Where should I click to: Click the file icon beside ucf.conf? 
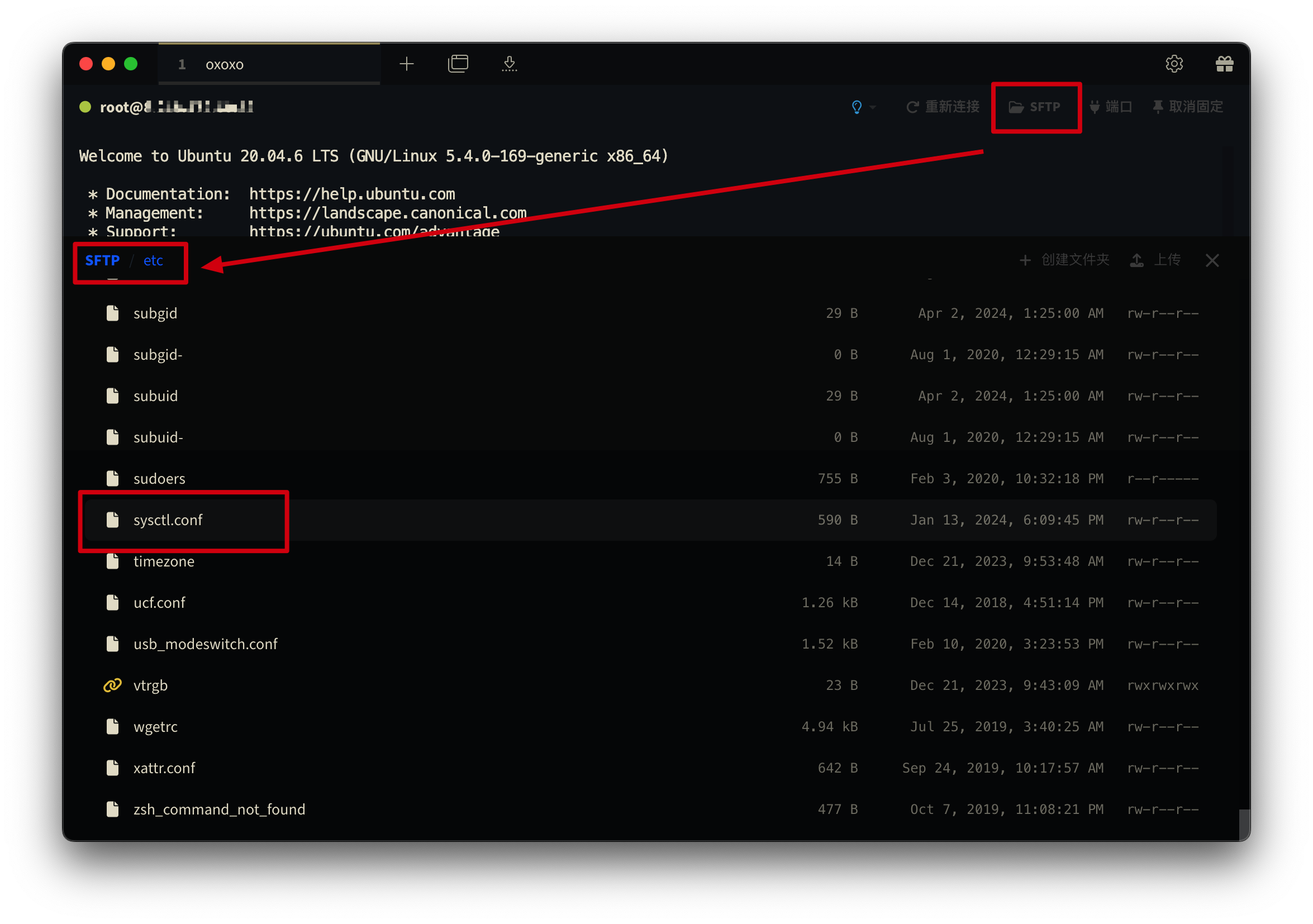[113, 603]
